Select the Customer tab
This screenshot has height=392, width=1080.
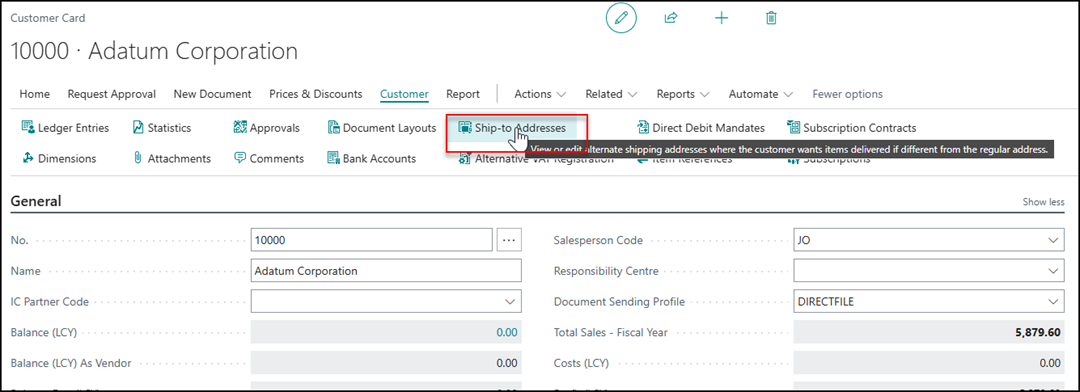tap(404, 94)
